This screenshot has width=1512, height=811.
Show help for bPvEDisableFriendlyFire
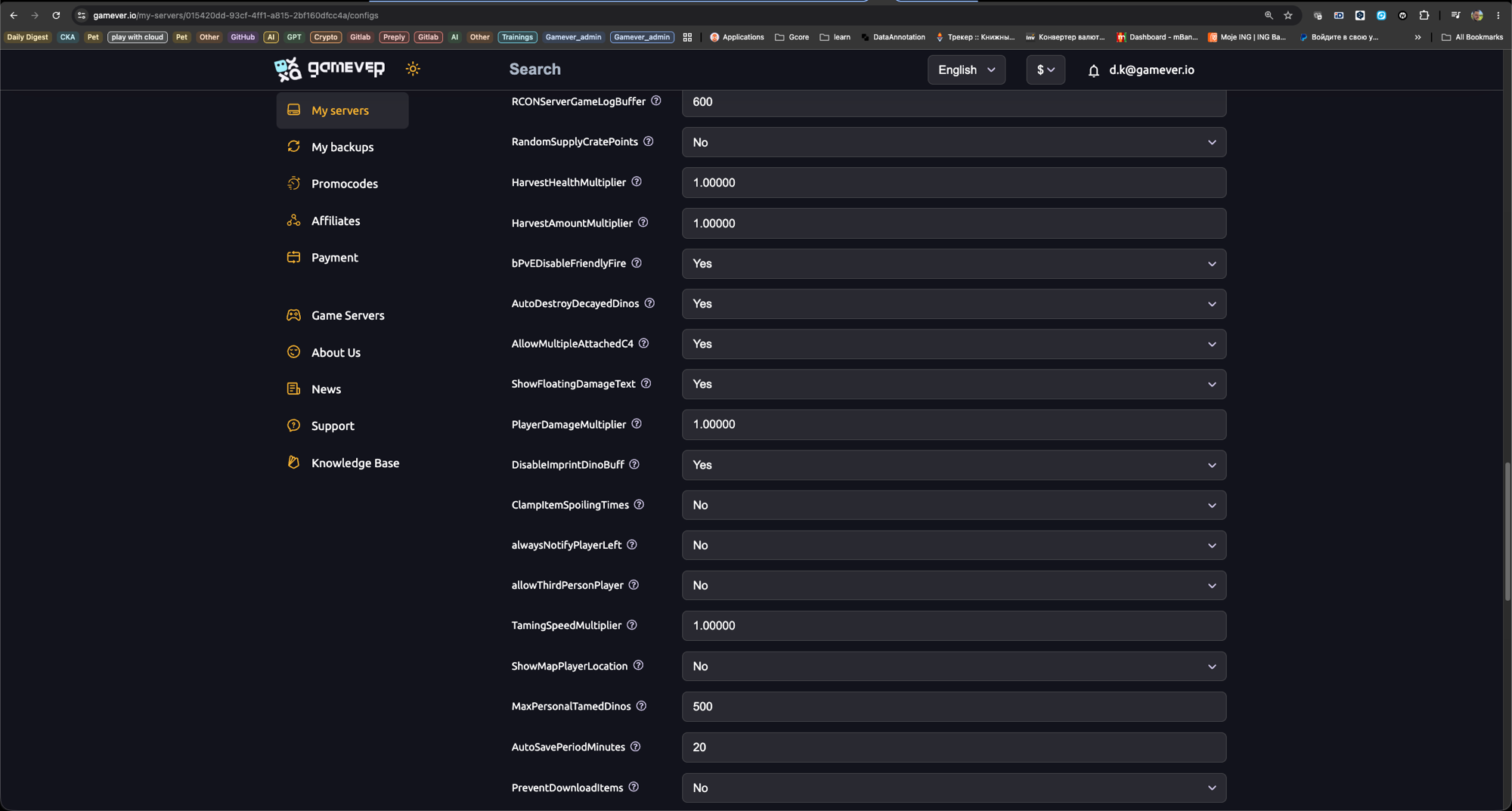point(637,262)
